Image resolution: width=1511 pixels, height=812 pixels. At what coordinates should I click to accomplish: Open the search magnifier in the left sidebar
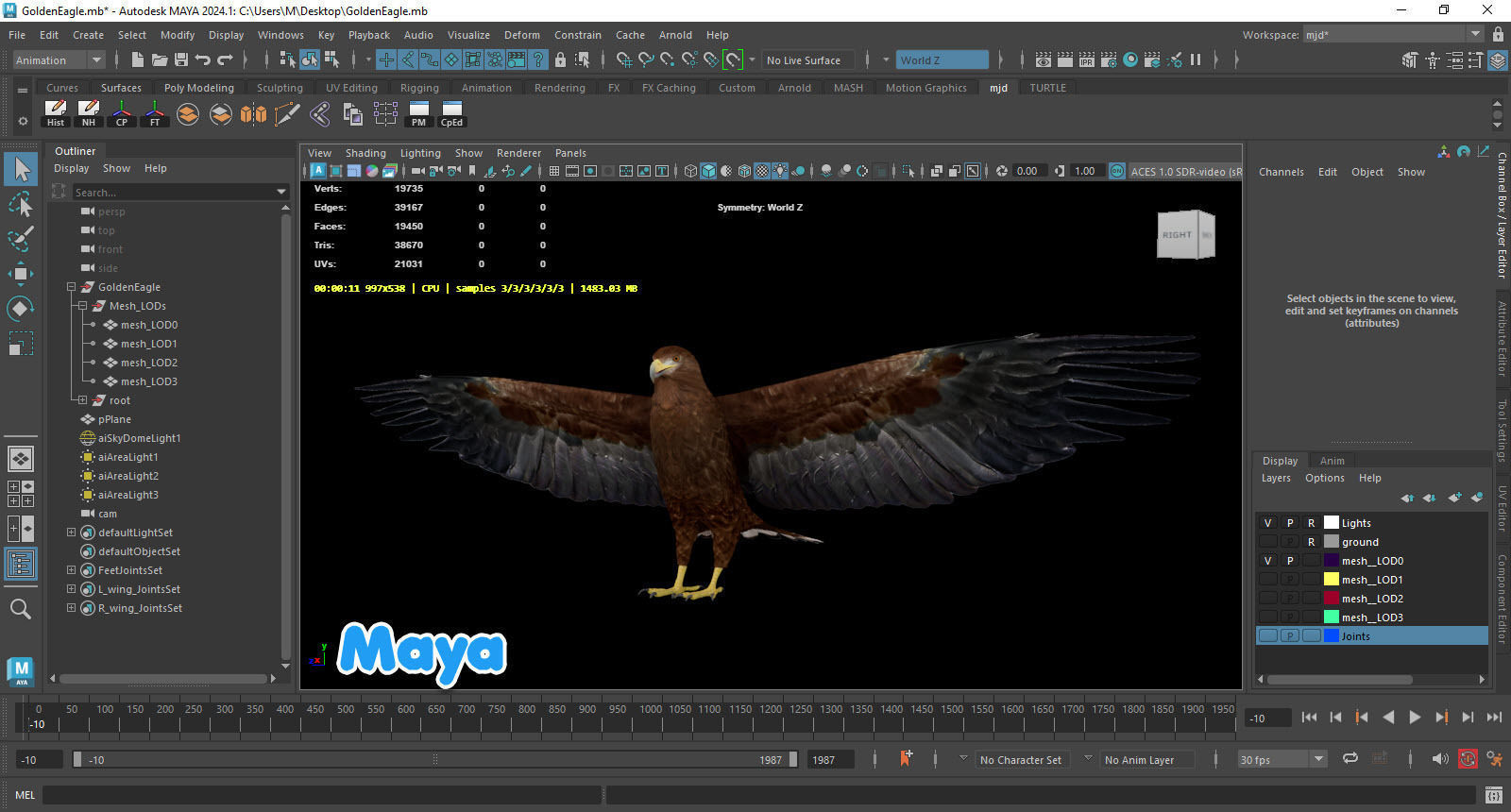[21, 609]
